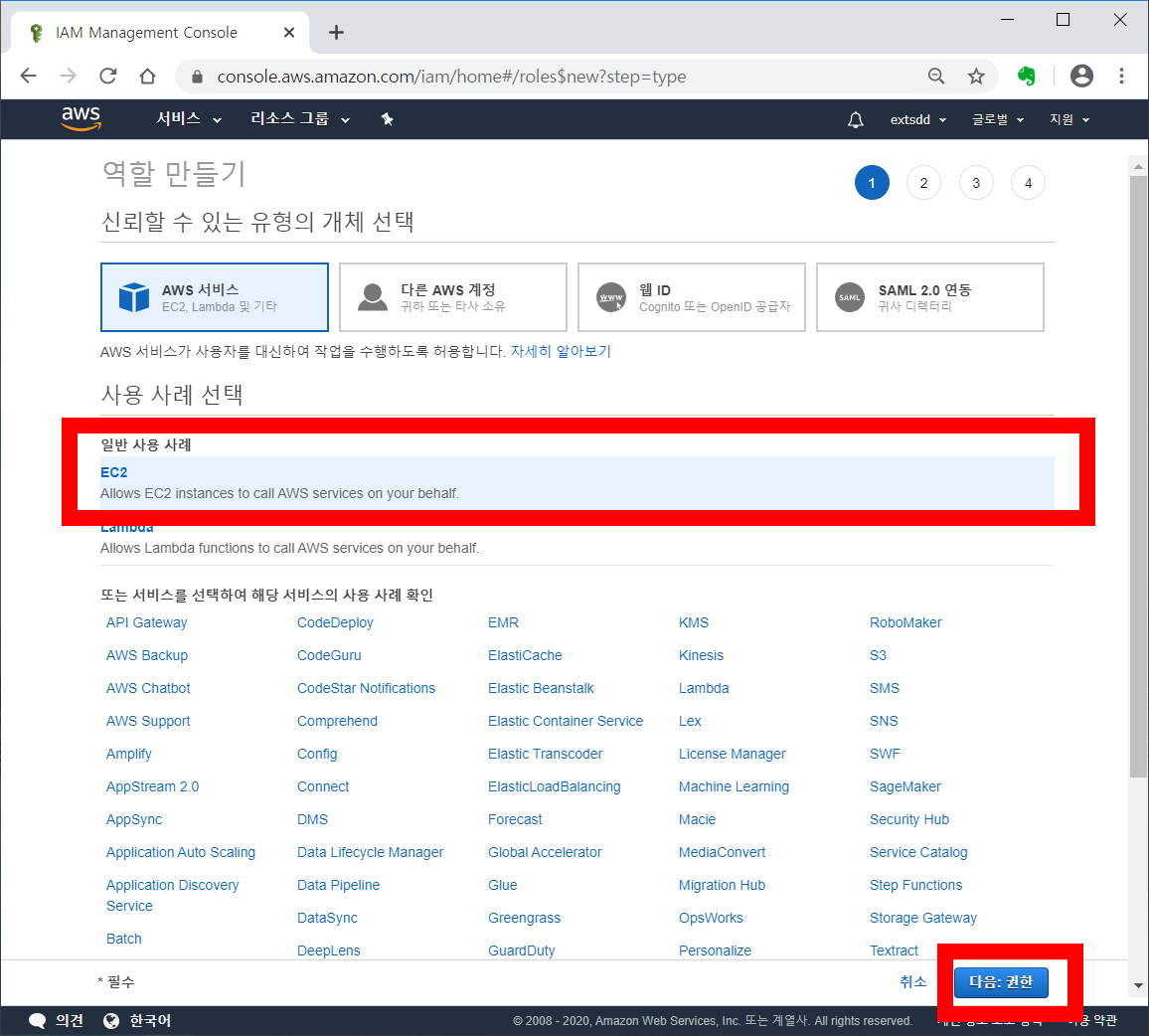Select Data Pipeline service
1149x1036 pixels.
pyautogui.click(x=338, y=885)
